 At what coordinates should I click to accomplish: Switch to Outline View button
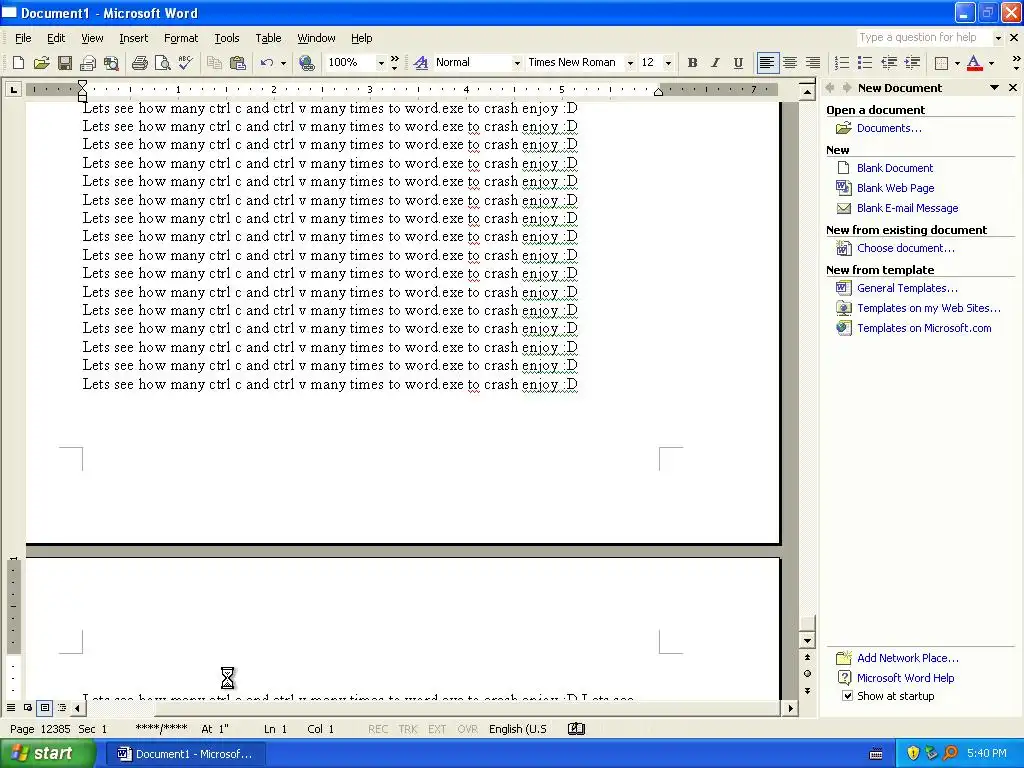pos(62,707)
